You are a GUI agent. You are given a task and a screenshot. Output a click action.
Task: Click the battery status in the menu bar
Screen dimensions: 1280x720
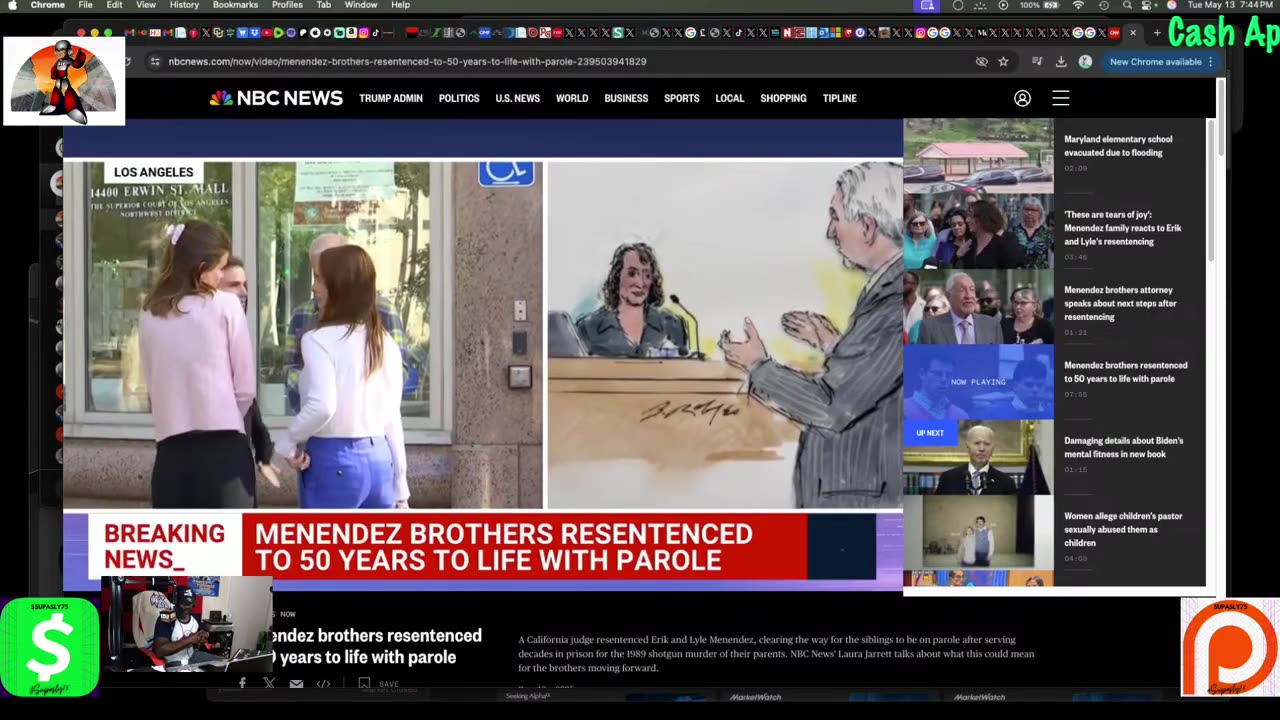1039,5
